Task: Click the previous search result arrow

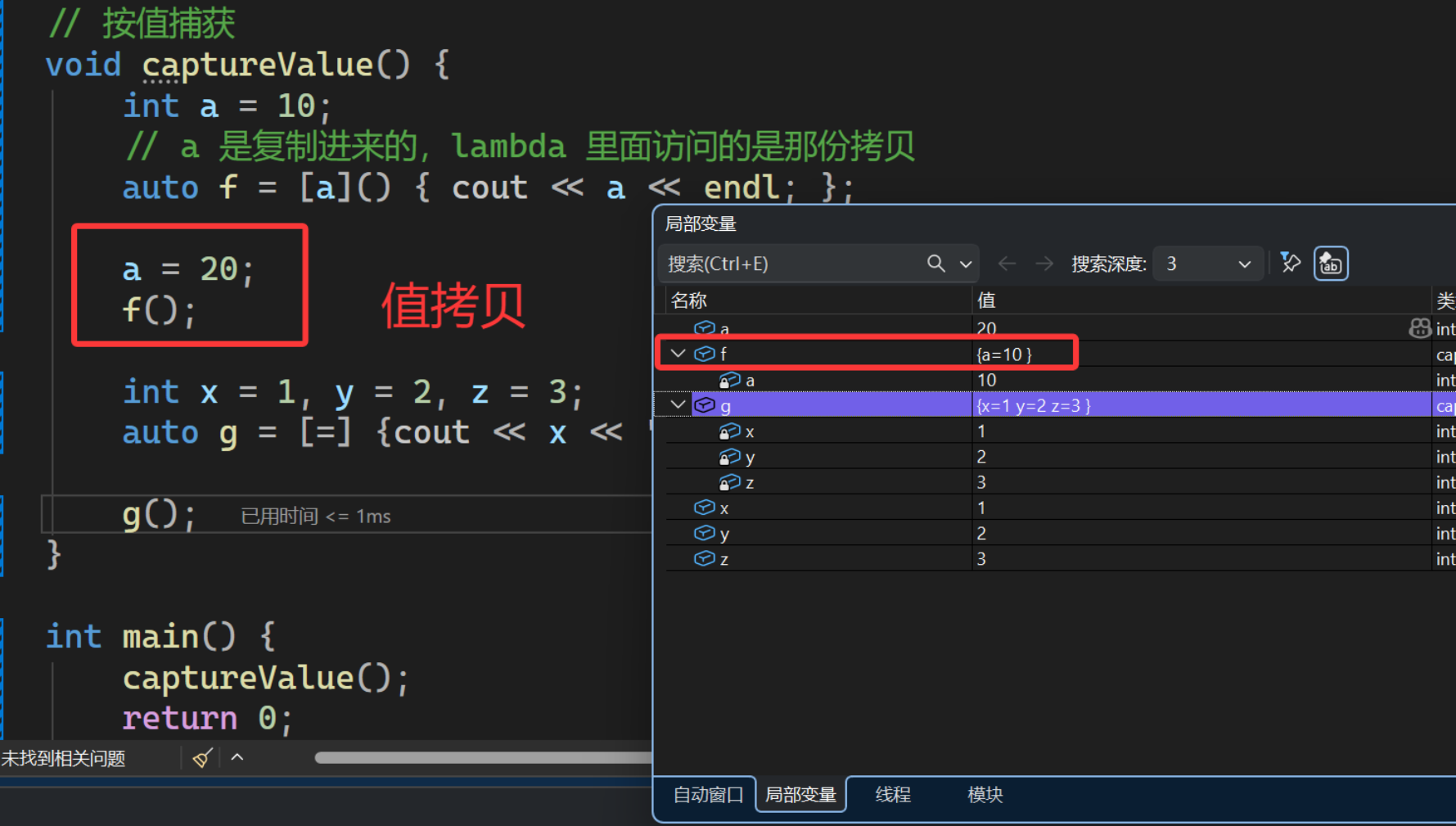Action: point(1007,264)
